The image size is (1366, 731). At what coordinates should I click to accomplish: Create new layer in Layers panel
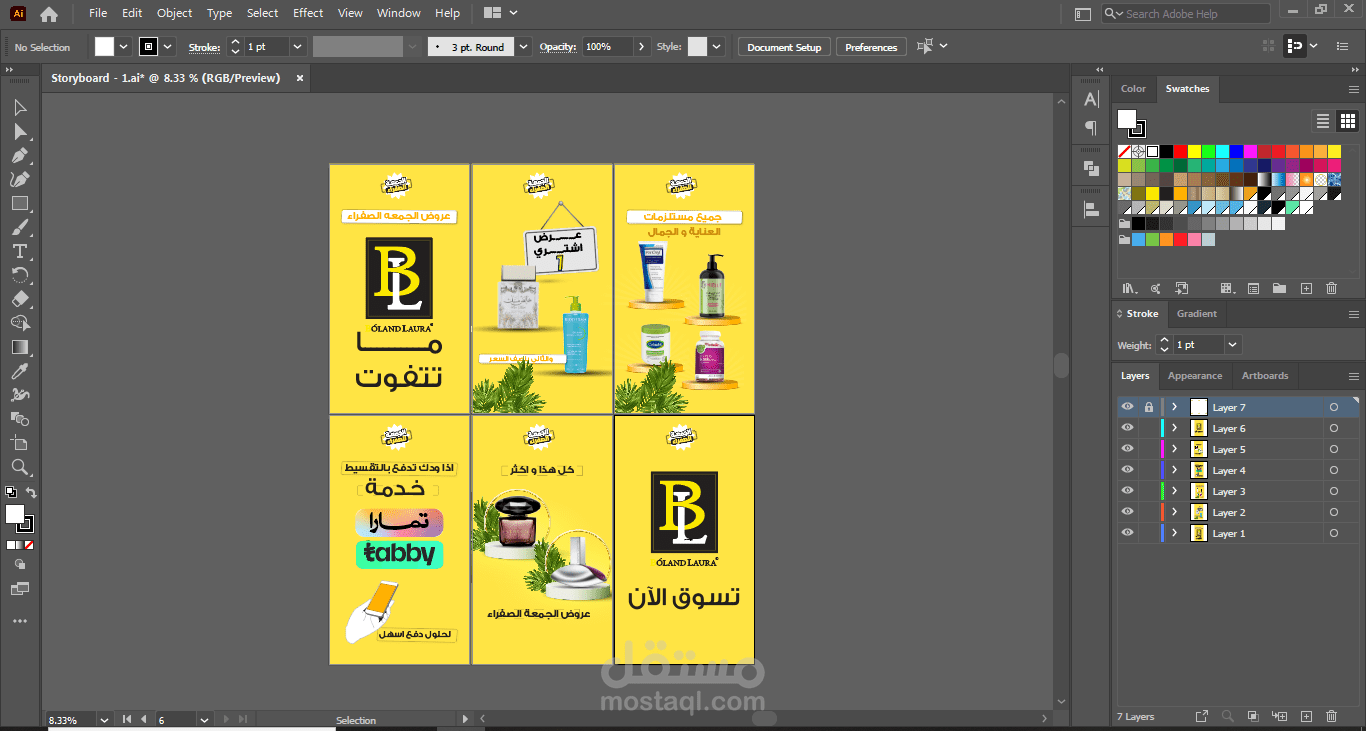1306,716
